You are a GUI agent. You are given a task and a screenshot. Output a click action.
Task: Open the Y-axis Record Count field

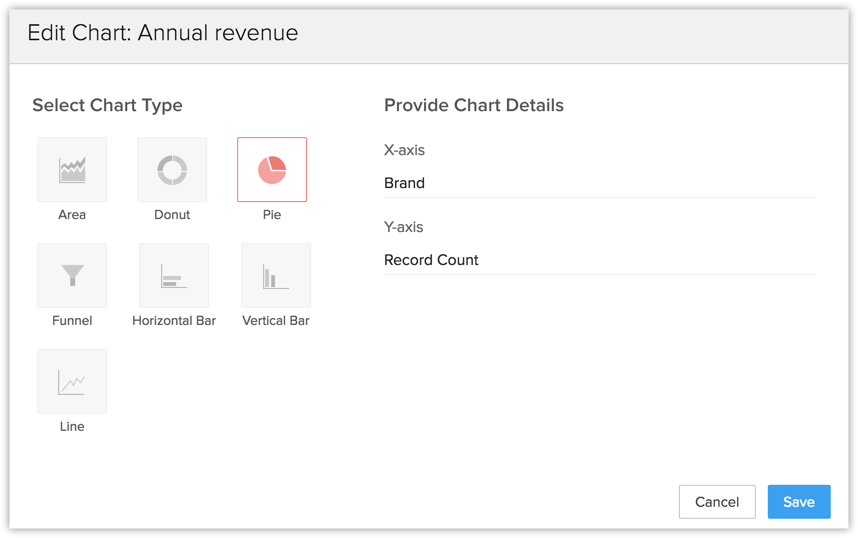(x=600, y=260)
